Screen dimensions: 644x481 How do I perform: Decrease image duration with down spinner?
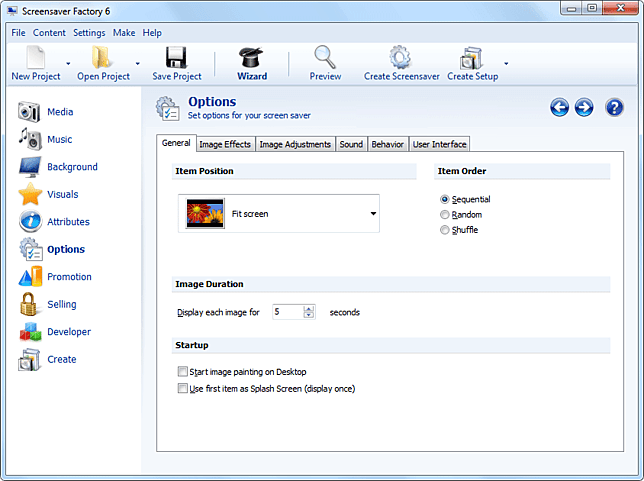click(308, 315)
